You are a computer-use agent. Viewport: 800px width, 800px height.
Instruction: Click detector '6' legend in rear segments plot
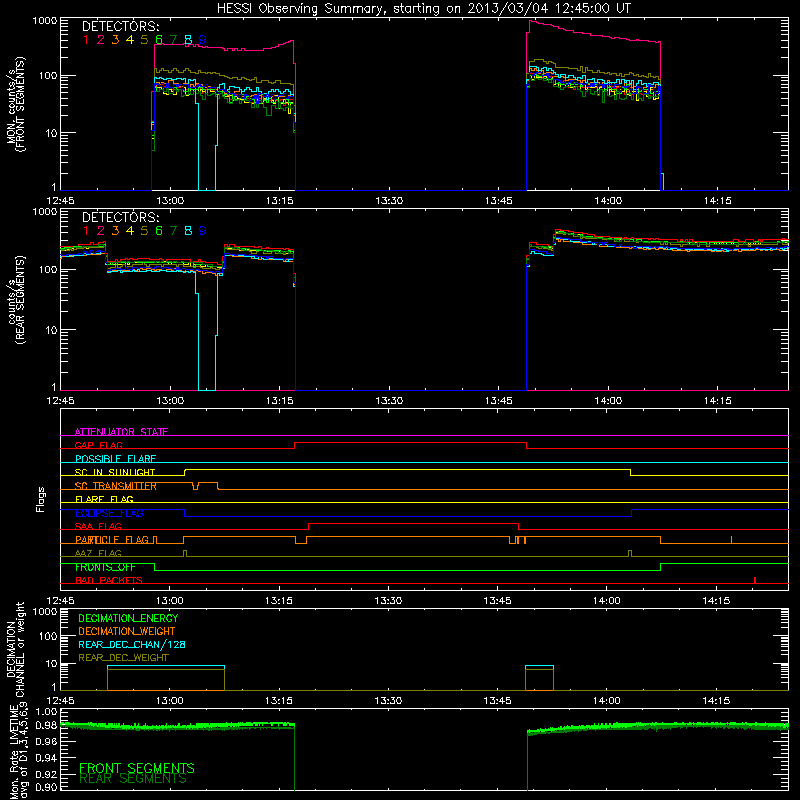159,231
